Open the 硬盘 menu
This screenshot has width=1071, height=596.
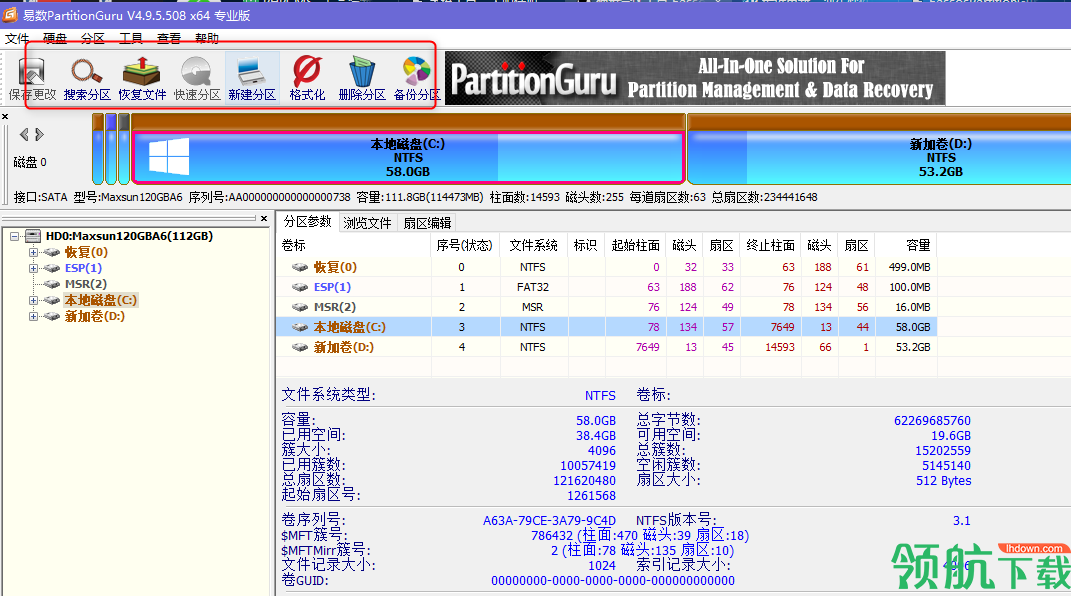(55, 38)
